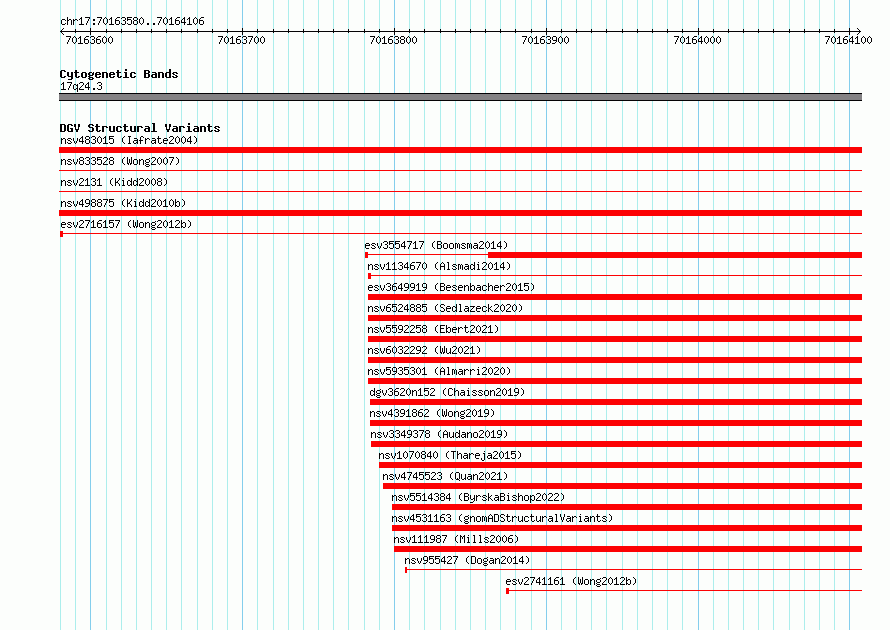The height and width of the screenshot is (630, 890).
Task: Click the thin red line under nsv1134670
Action: pyautogui.click(x=615, y=276)
